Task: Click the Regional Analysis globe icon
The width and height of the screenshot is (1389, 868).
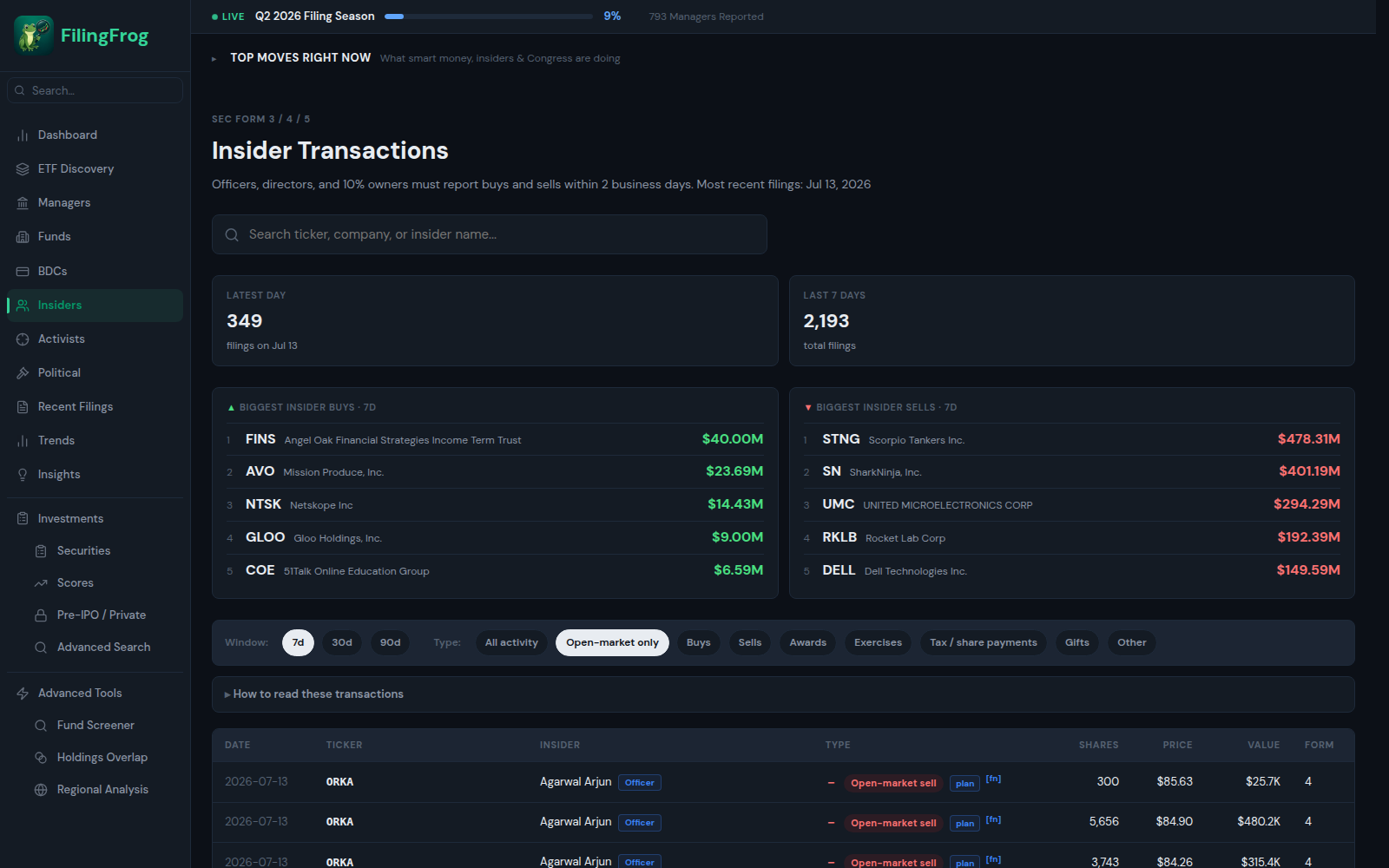Action: [41, 790]
